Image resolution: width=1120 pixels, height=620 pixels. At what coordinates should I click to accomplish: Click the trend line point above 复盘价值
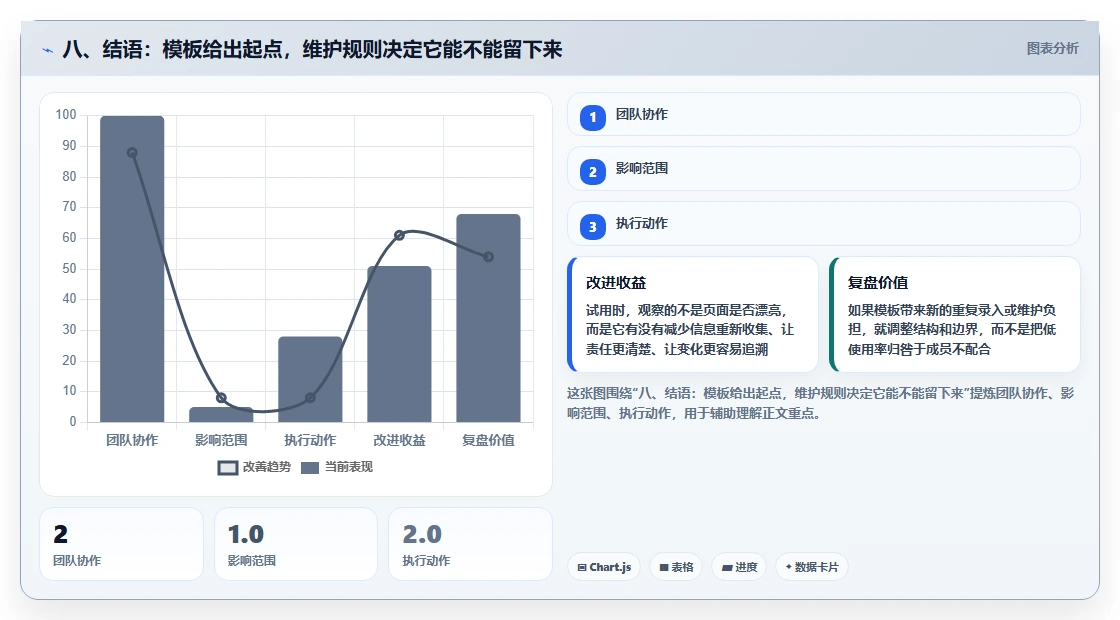tap(489, 256)
